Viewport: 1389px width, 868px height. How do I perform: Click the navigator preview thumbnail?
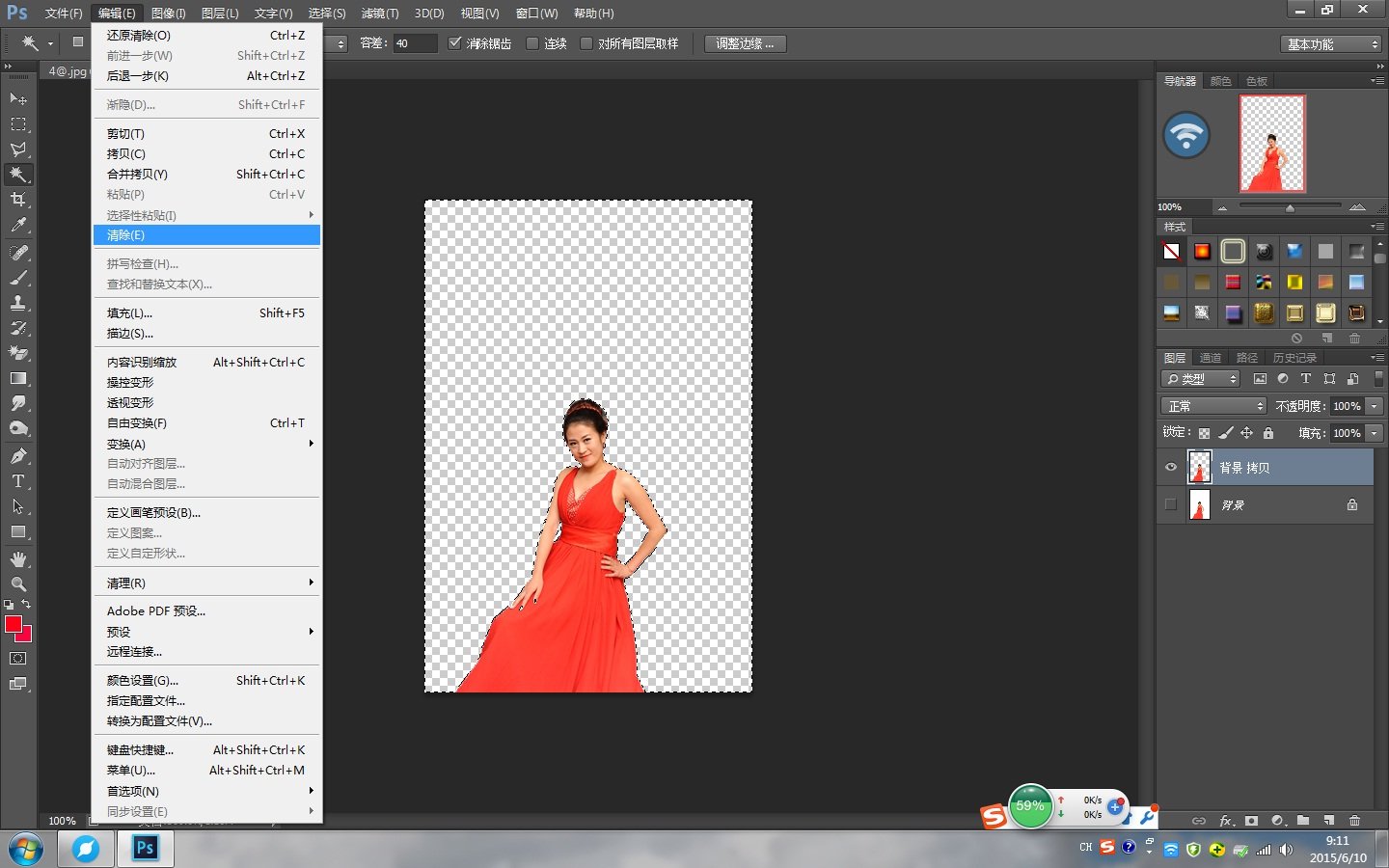tap(1272, 144)
